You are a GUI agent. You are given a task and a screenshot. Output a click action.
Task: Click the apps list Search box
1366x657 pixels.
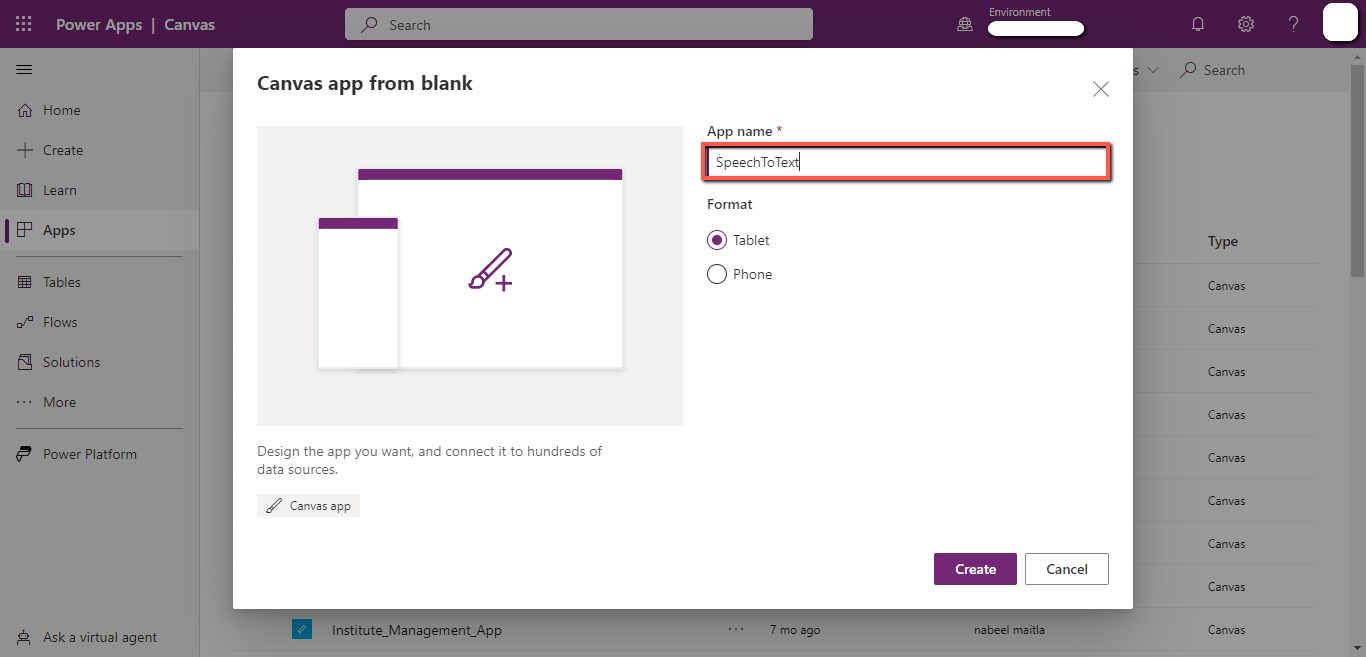point(1213,70)
